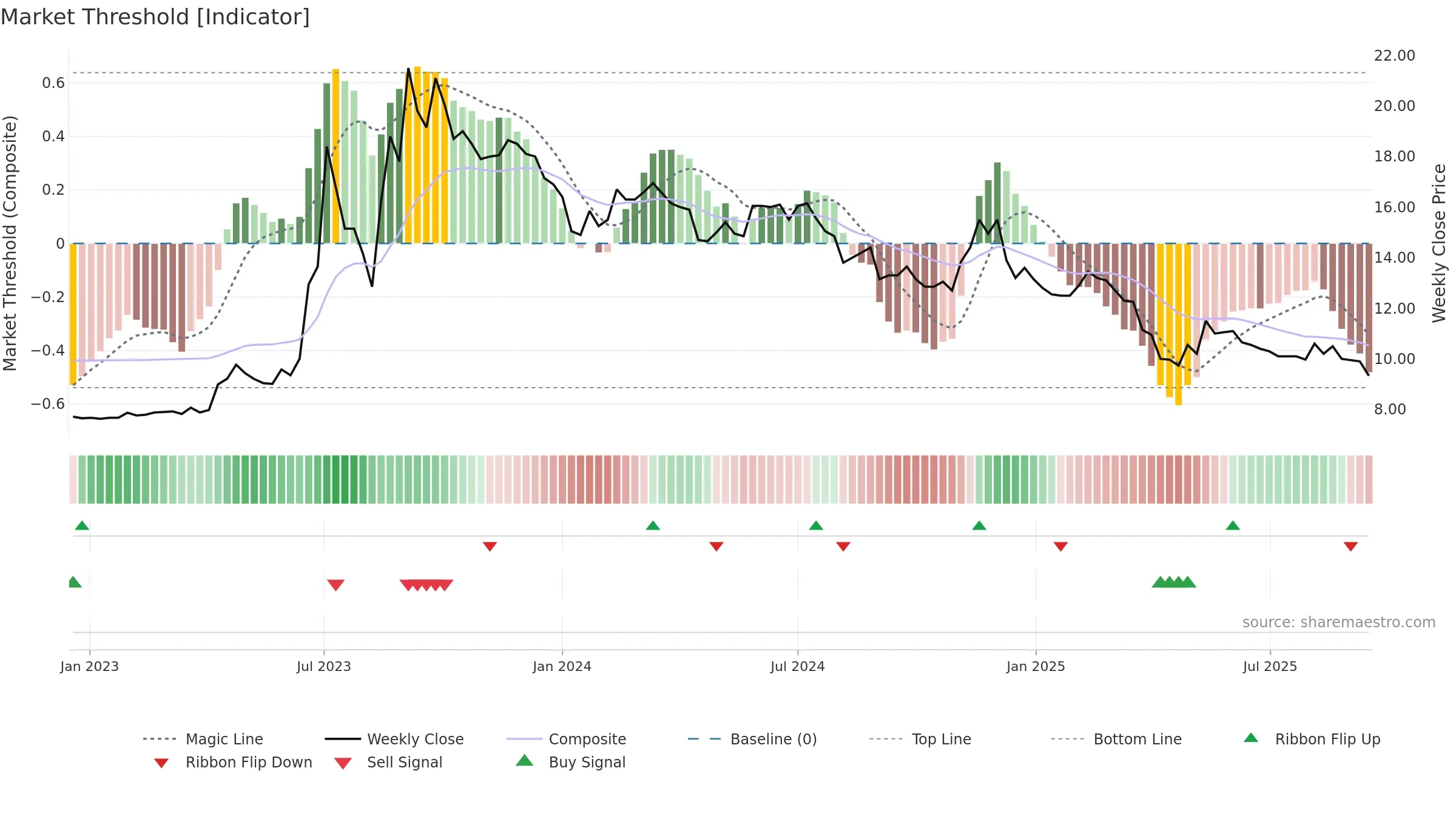Click the Jul 2024 axis label
The image size is (1456, 819).
798,666
